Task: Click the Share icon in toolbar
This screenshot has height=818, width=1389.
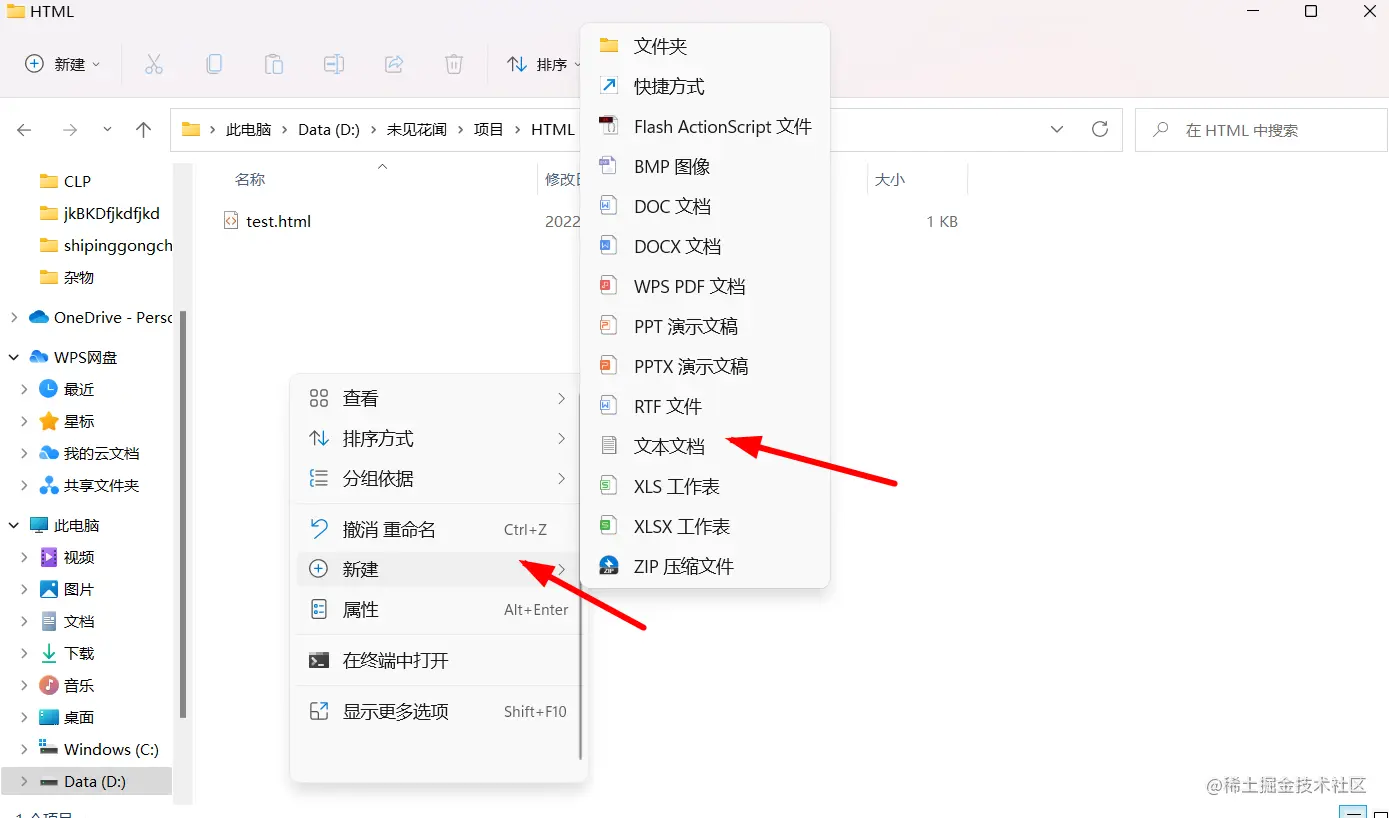Action: pos(394,64)
